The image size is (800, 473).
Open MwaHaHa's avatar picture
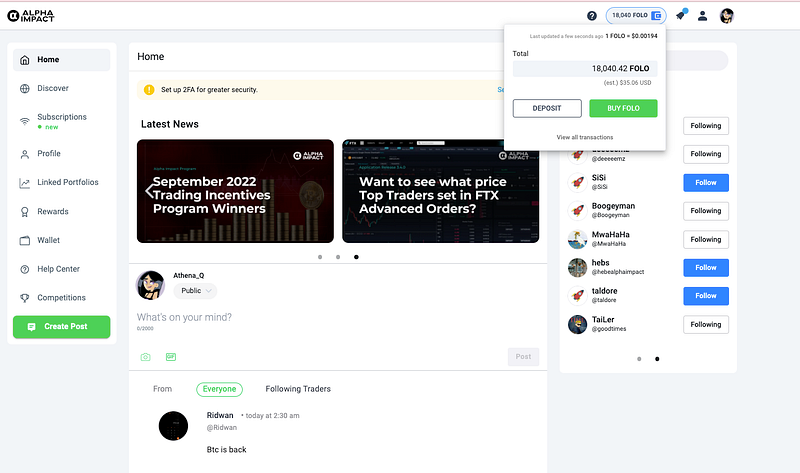tap(578, 239)
